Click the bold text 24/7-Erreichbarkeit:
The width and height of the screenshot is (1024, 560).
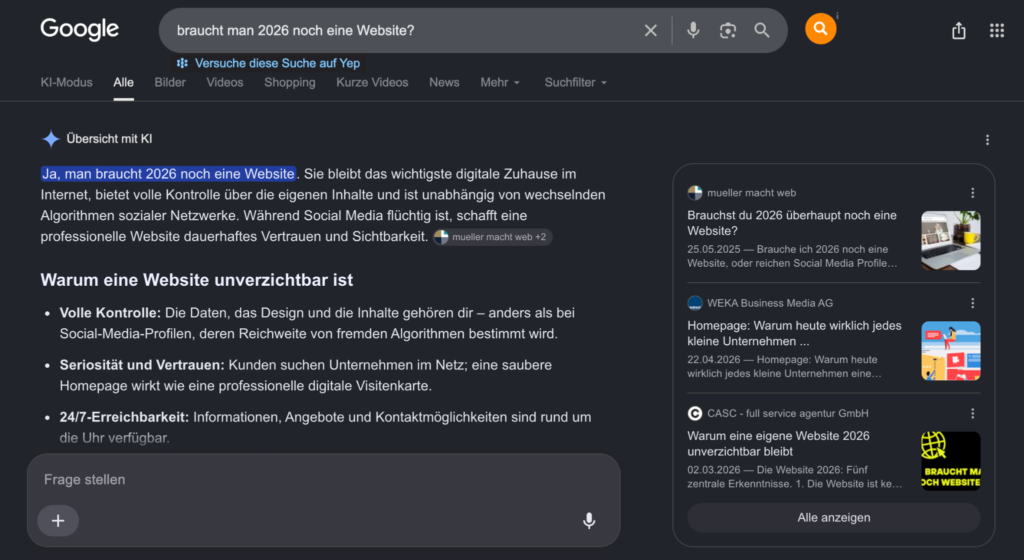click(124, 417)
